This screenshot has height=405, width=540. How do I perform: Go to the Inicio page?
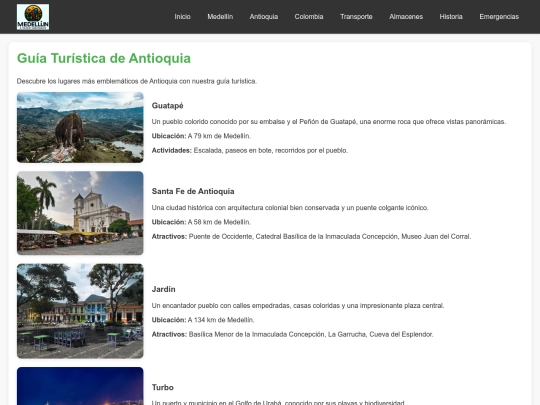[x=182, y=17]
